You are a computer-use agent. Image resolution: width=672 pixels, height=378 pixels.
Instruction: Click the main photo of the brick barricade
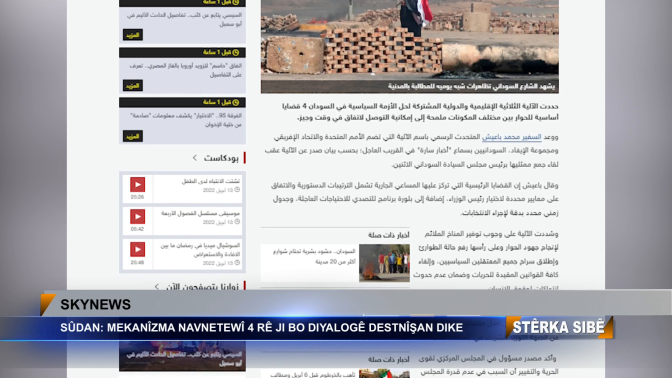click(410, 41)
